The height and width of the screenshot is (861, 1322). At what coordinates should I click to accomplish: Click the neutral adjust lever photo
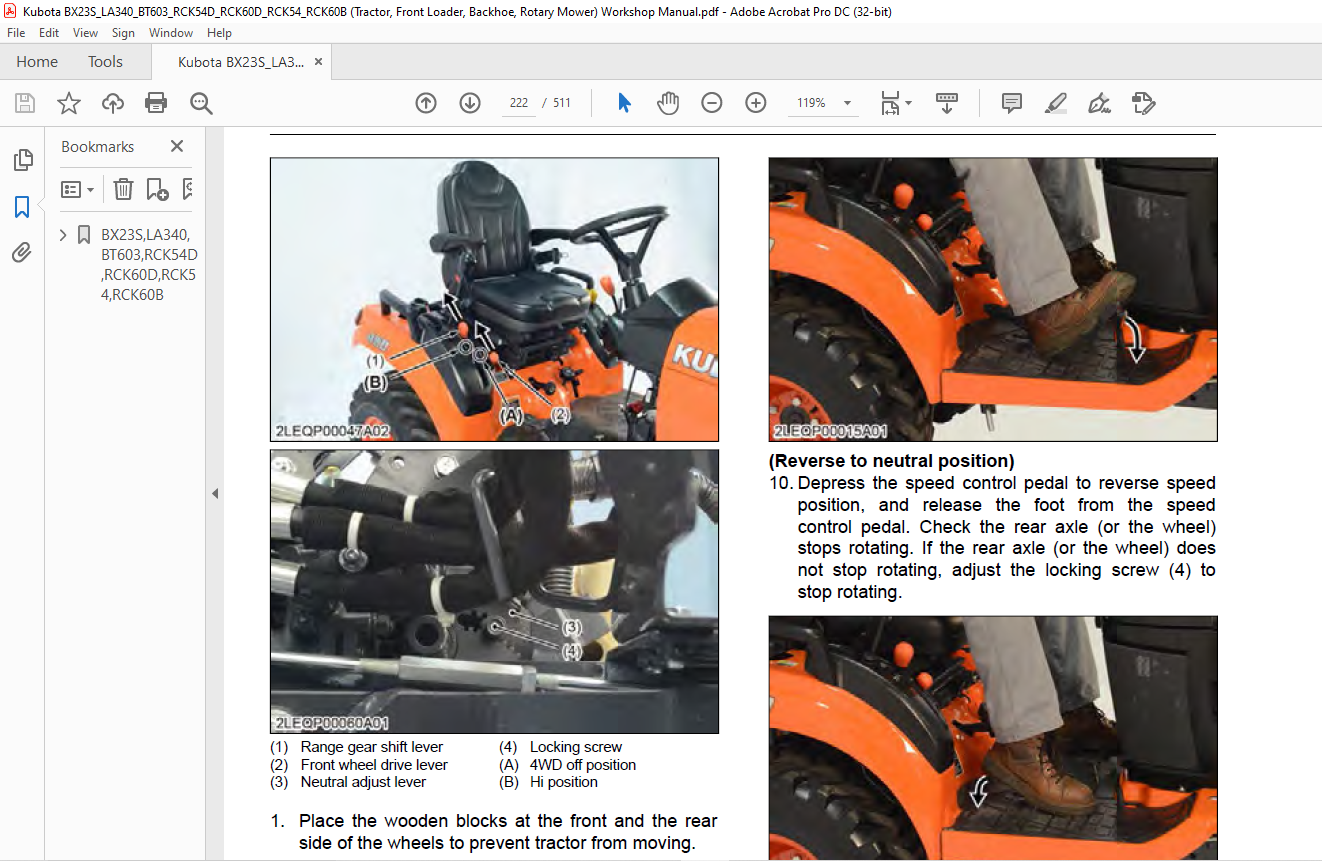click(x=494, y=592)
